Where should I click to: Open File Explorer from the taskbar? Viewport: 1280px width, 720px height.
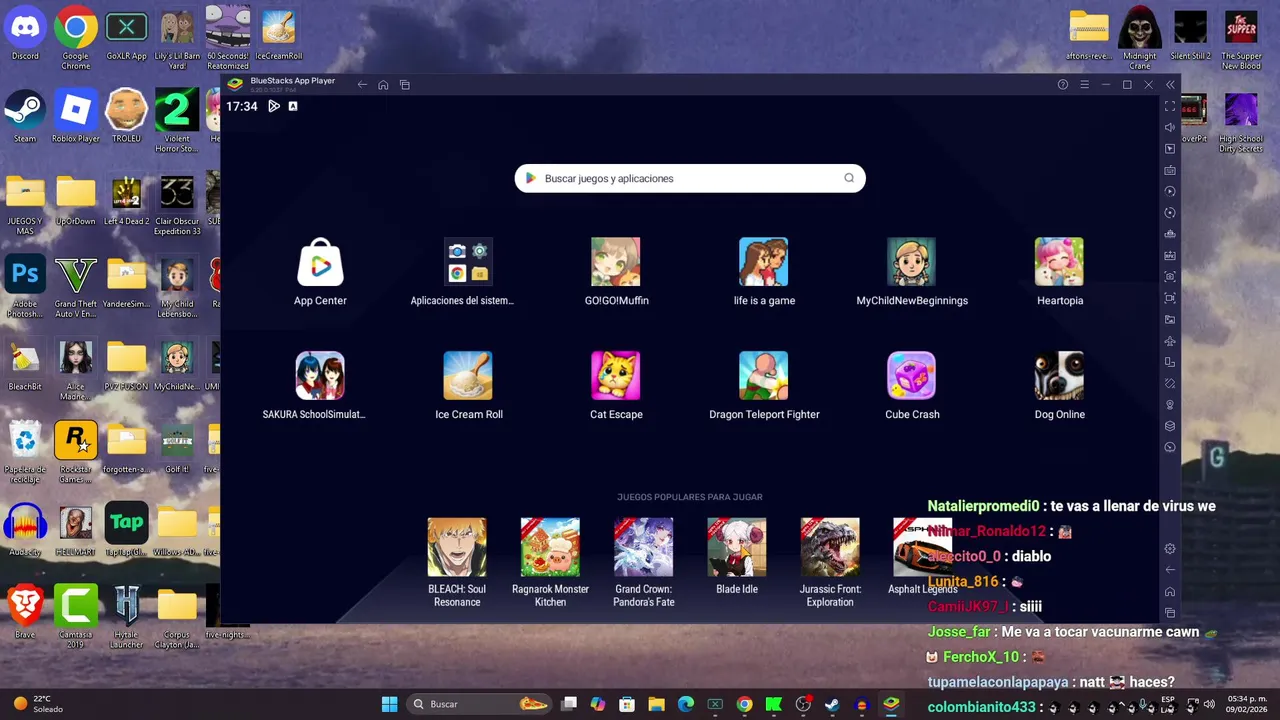coord(656,704)
